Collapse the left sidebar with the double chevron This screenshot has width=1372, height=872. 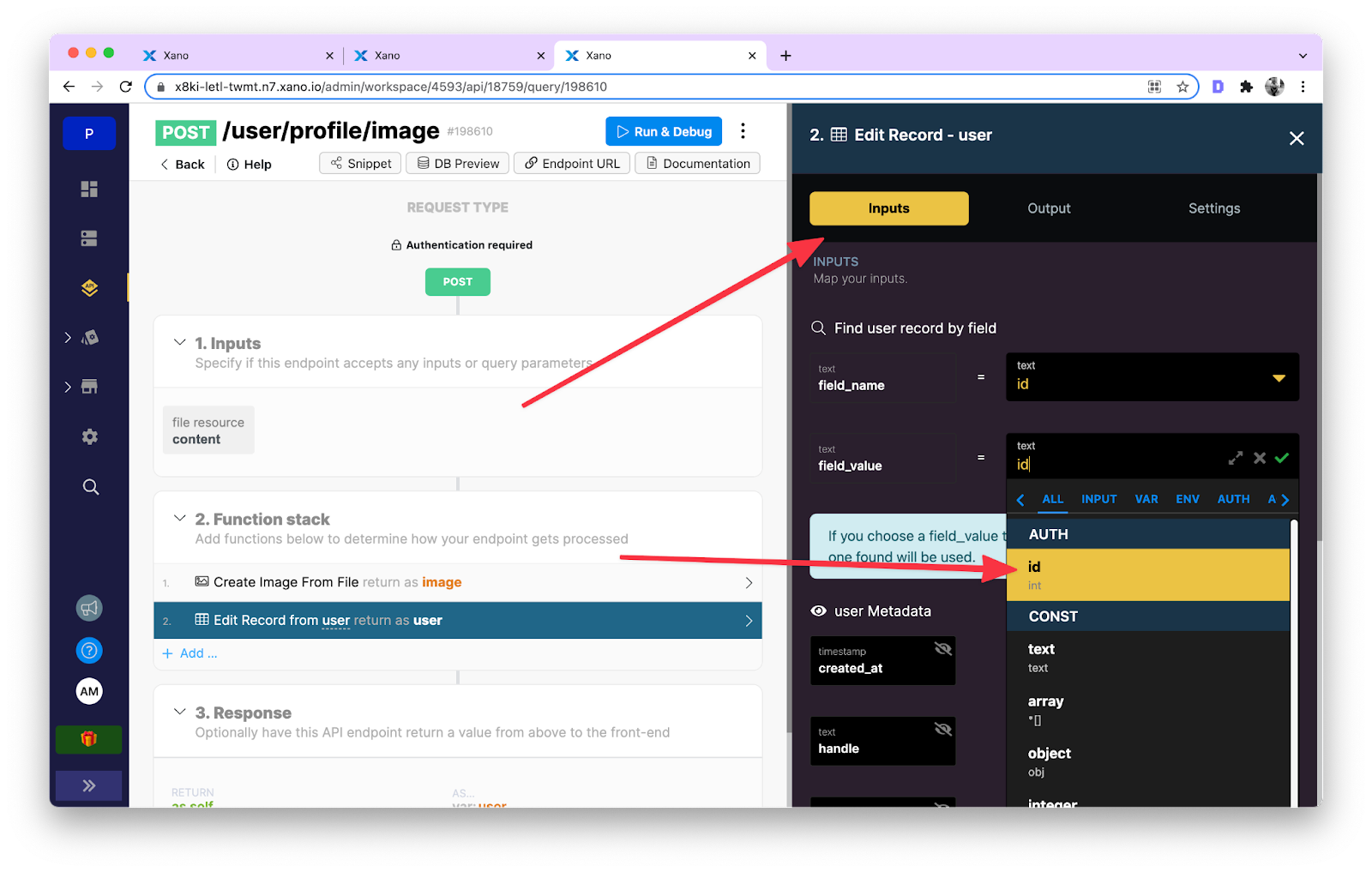click(89, 785)
